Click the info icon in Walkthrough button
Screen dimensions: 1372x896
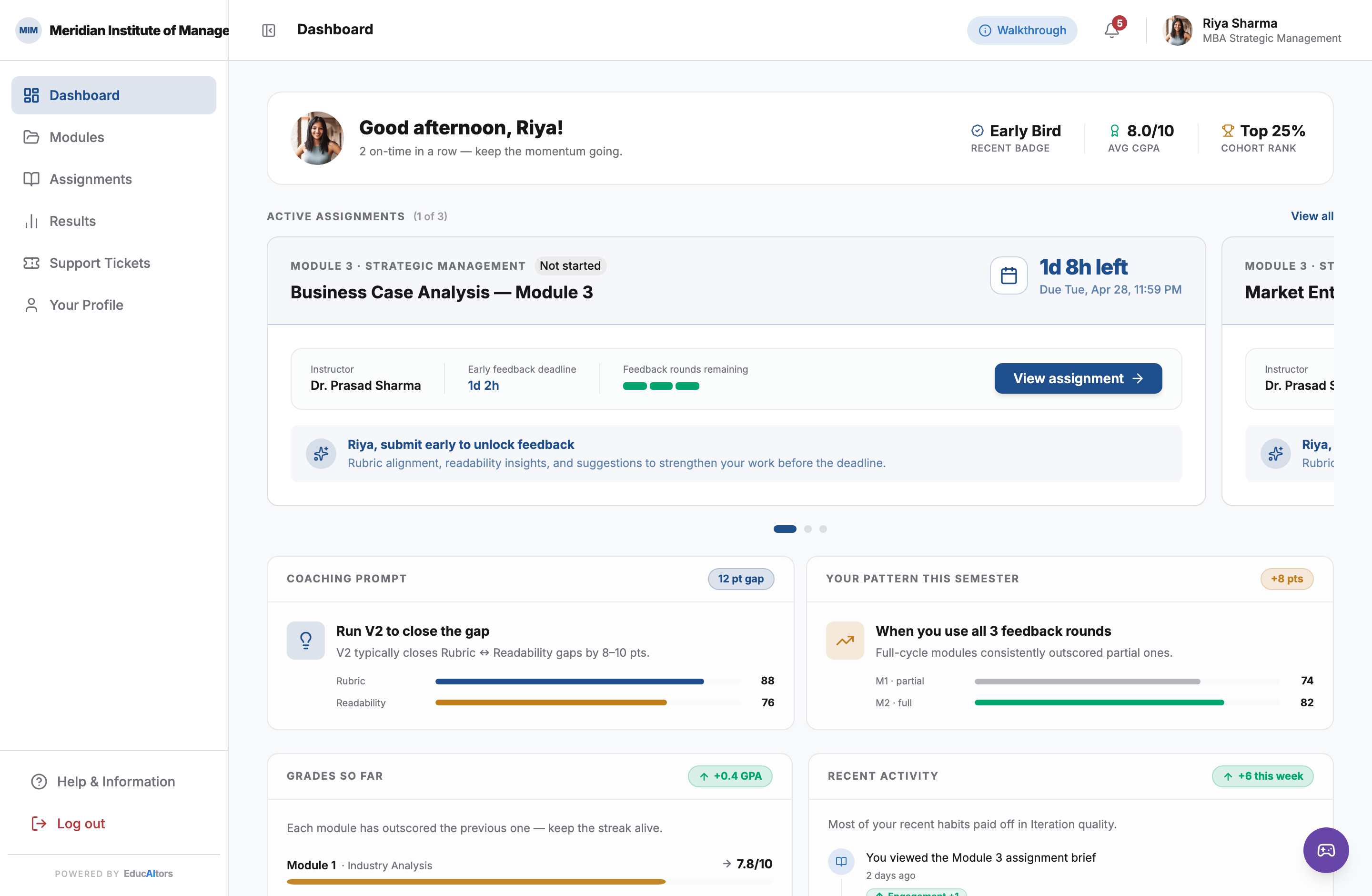point(985,31)
